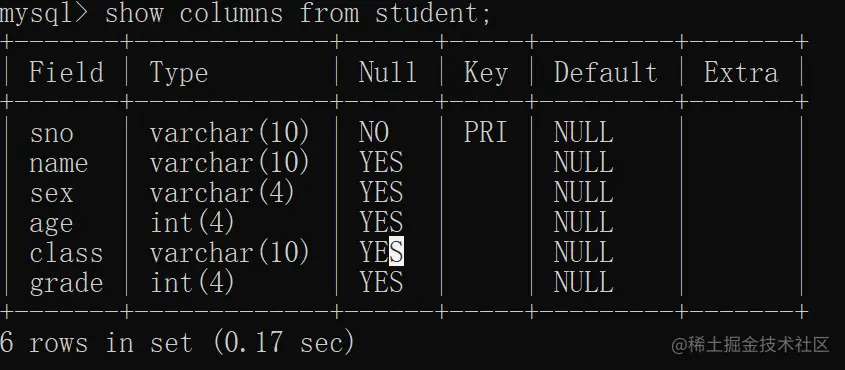Image resolution: width=845 pixels, height=370 pixels.
Task: Select the grade field name
Action: coord(66,284)
